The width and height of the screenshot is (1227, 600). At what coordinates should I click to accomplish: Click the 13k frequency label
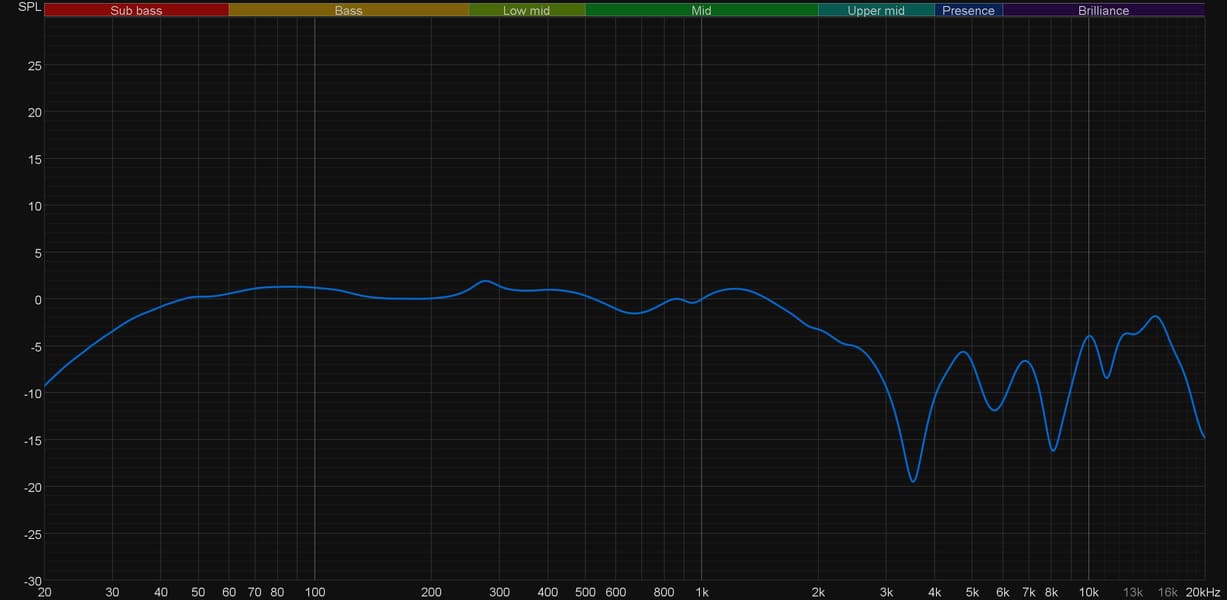tap(1133, 593)
